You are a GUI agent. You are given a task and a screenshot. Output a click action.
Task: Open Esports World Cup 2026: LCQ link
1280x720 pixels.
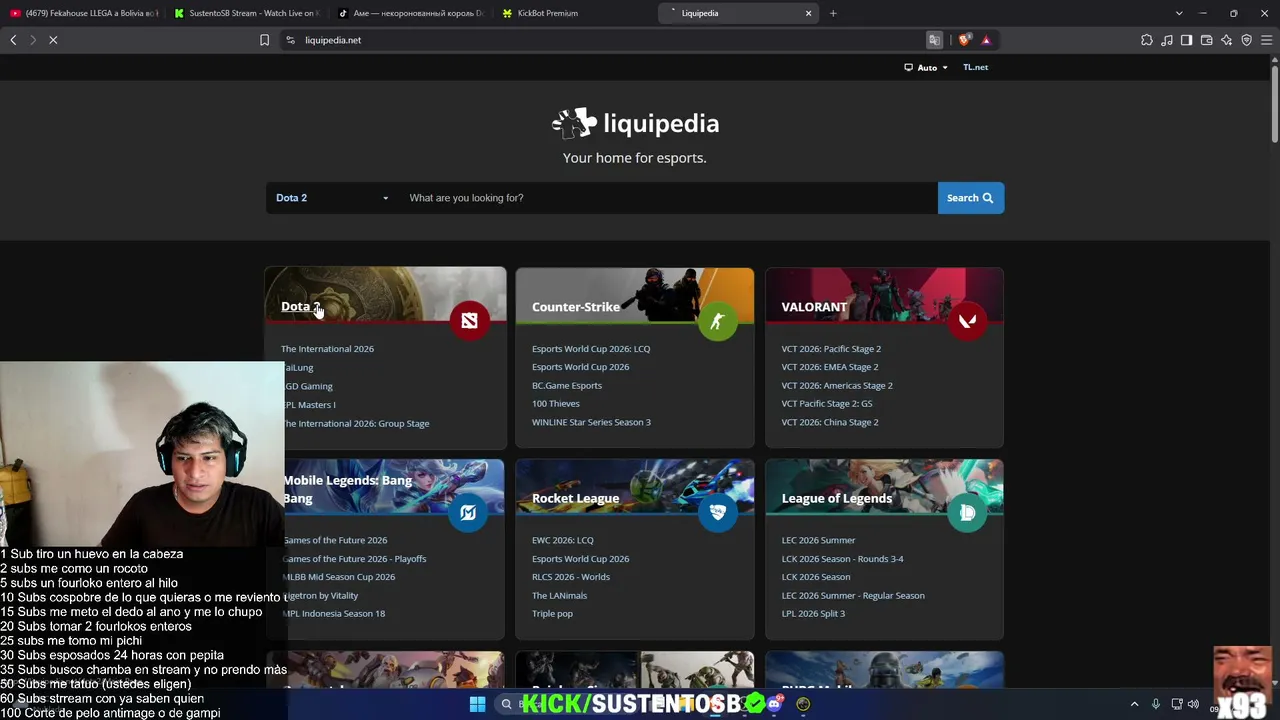click(591, 349)
